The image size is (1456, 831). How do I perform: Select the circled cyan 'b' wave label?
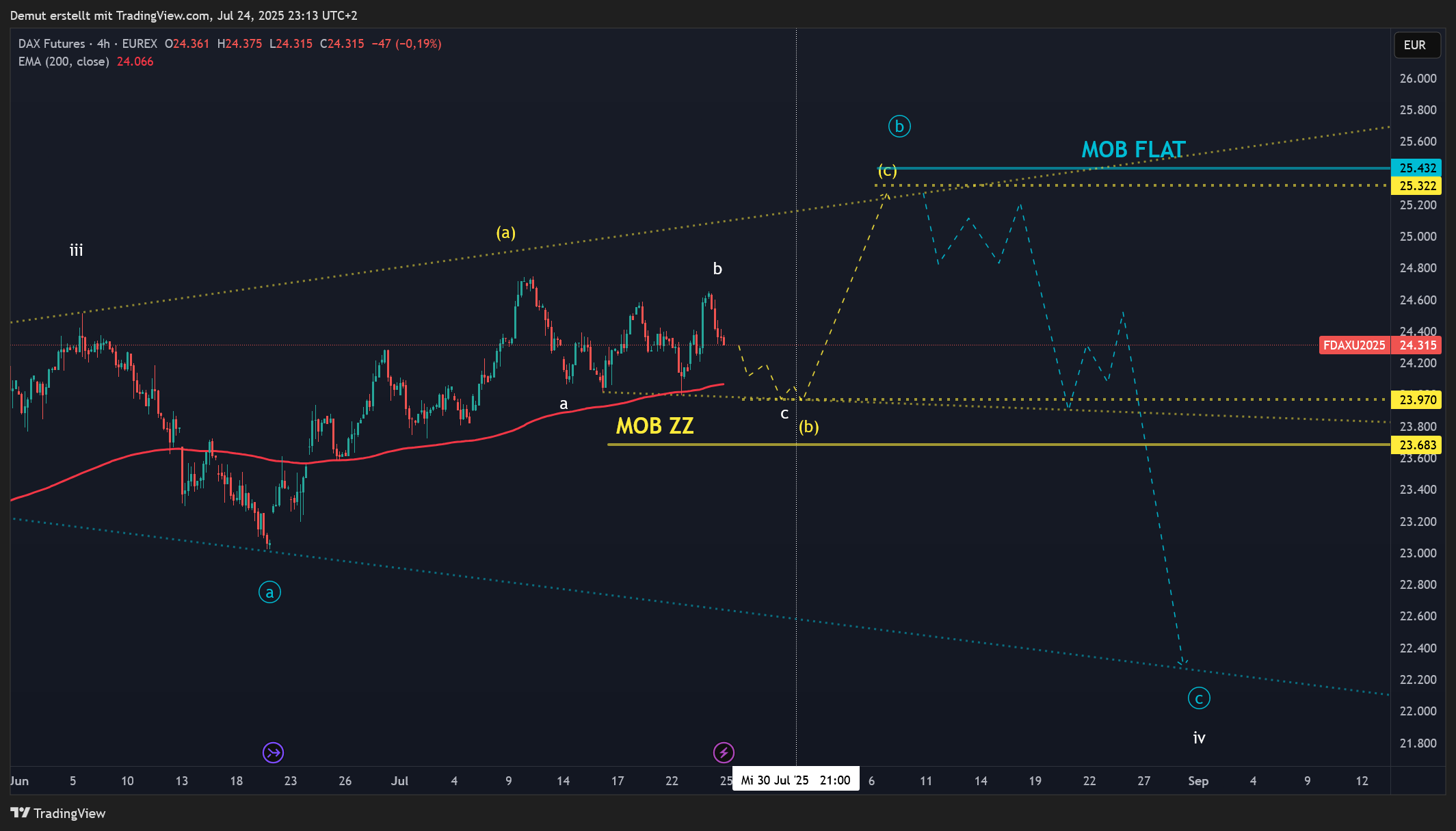tap(899, 127)
